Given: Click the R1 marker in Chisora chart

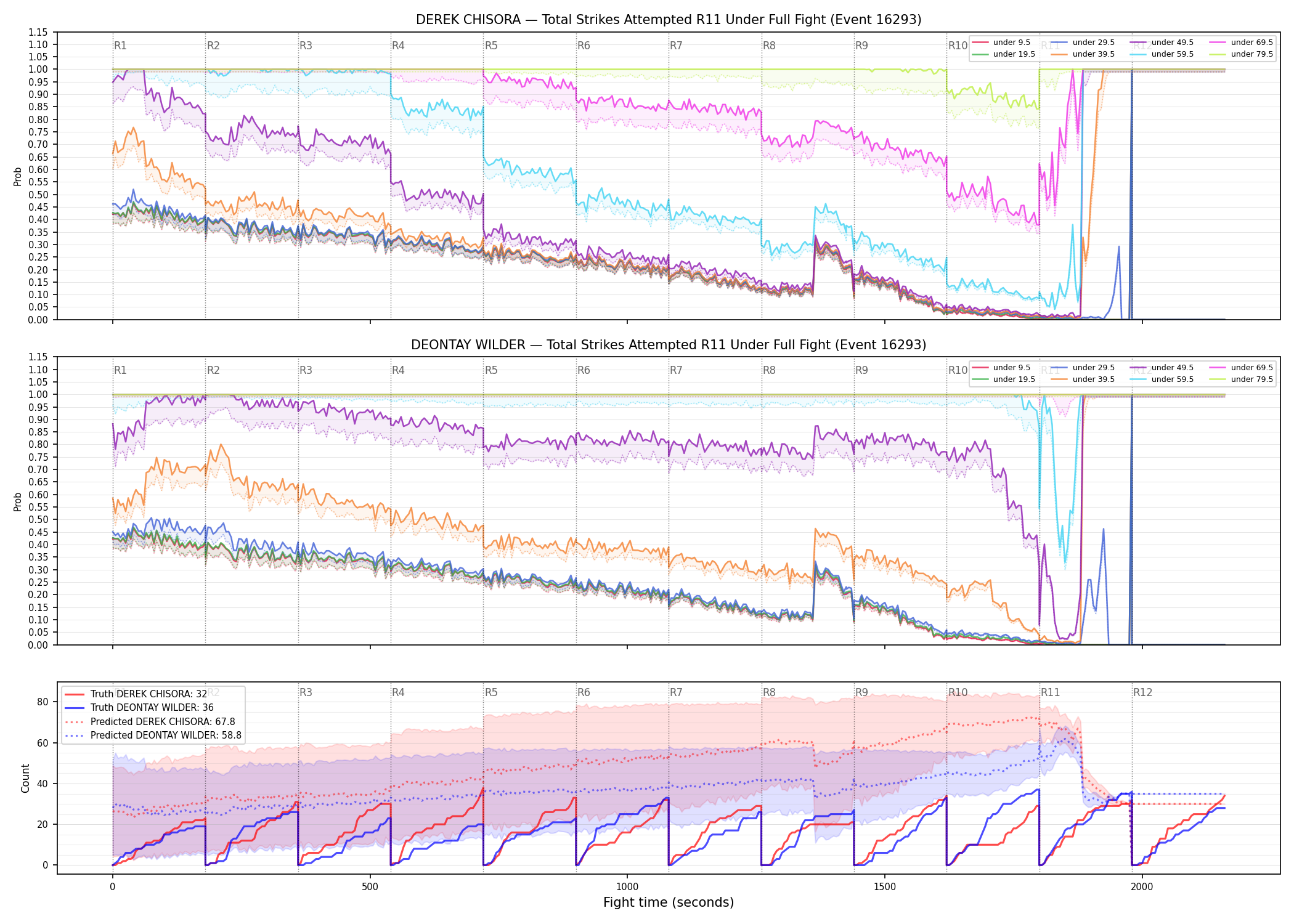Looking at the screenshot, I should 120,46.
